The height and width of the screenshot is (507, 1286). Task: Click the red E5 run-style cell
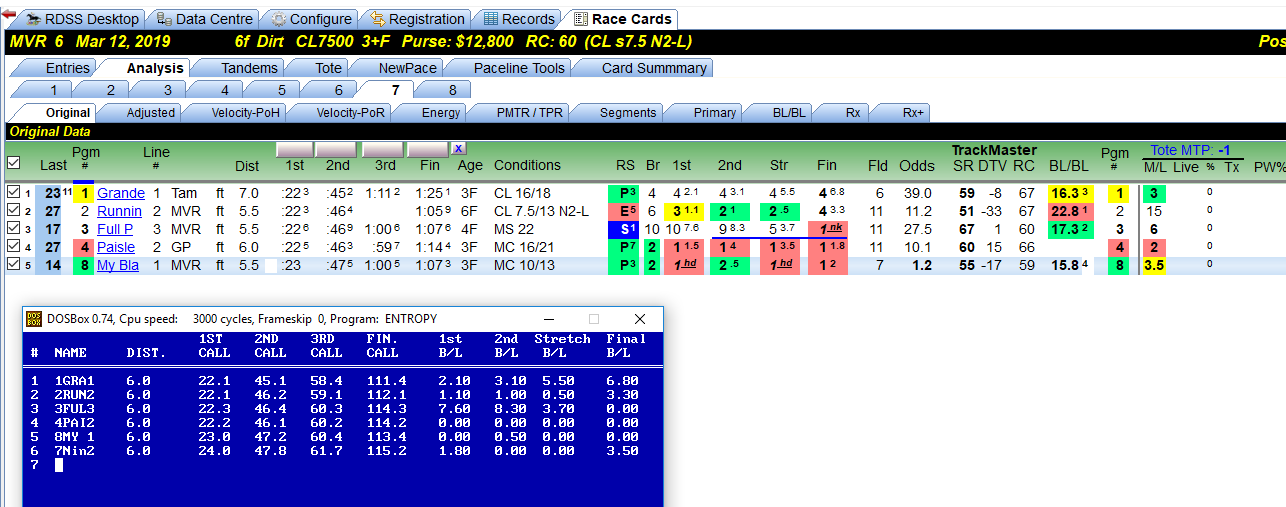point(625,211)
